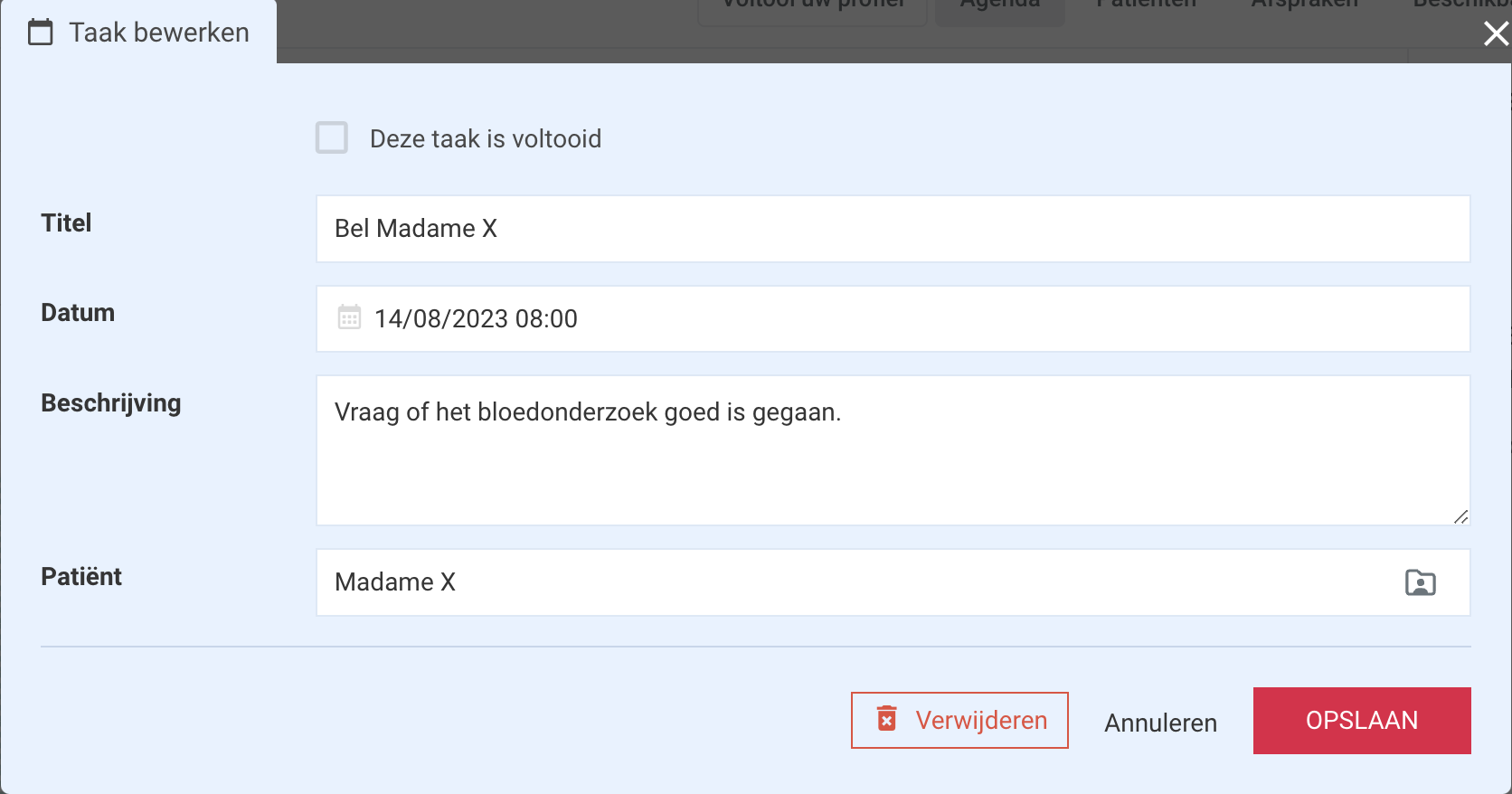
Task: Click the 'Deze taak is voltooid' label text
Action: tap(486, 138)
